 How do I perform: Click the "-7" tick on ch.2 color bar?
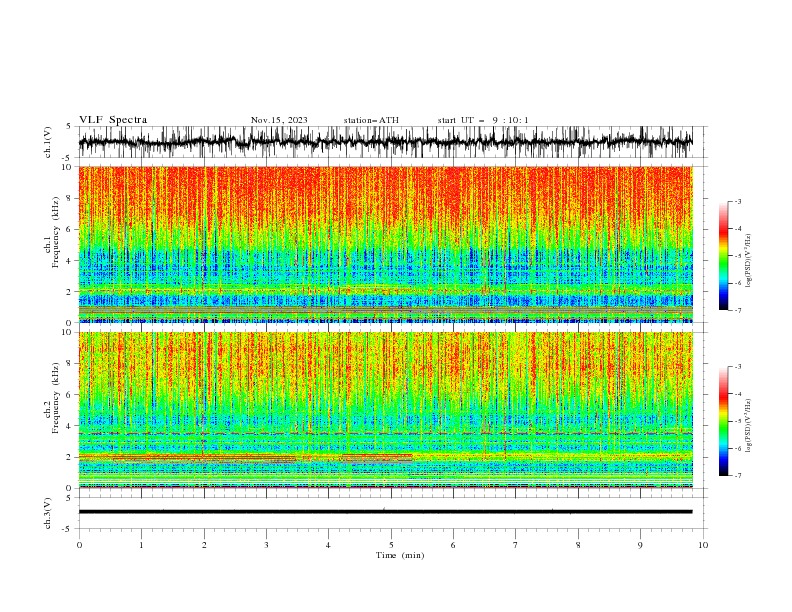(737, 476)
